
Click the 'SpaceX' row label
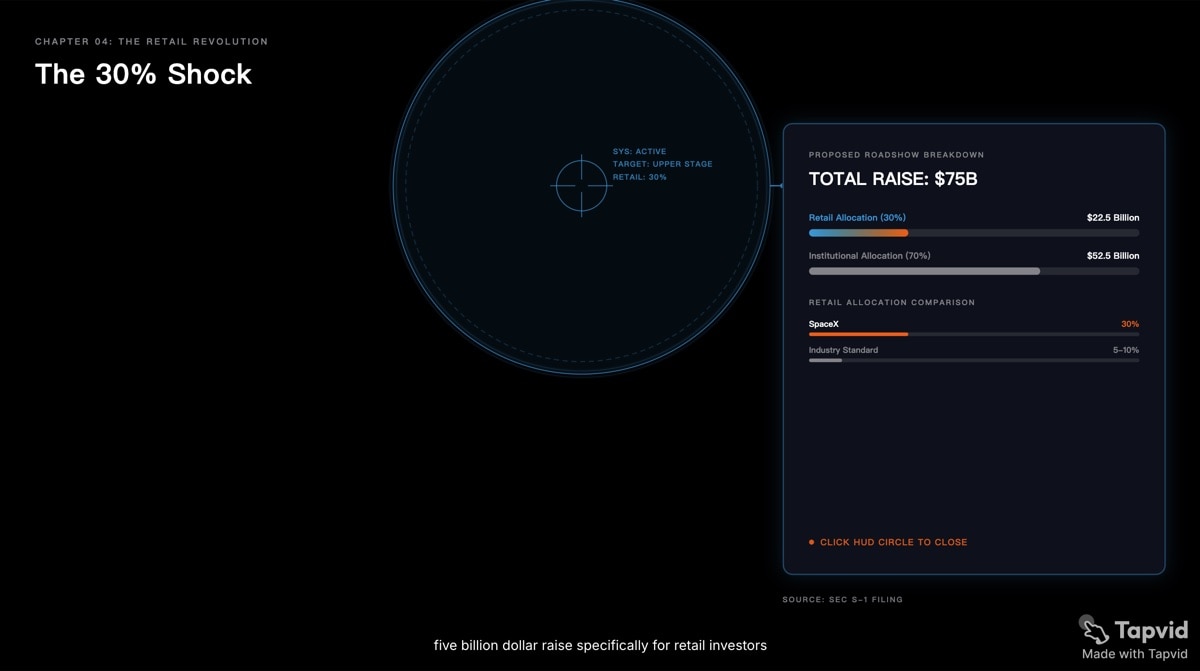824,324
